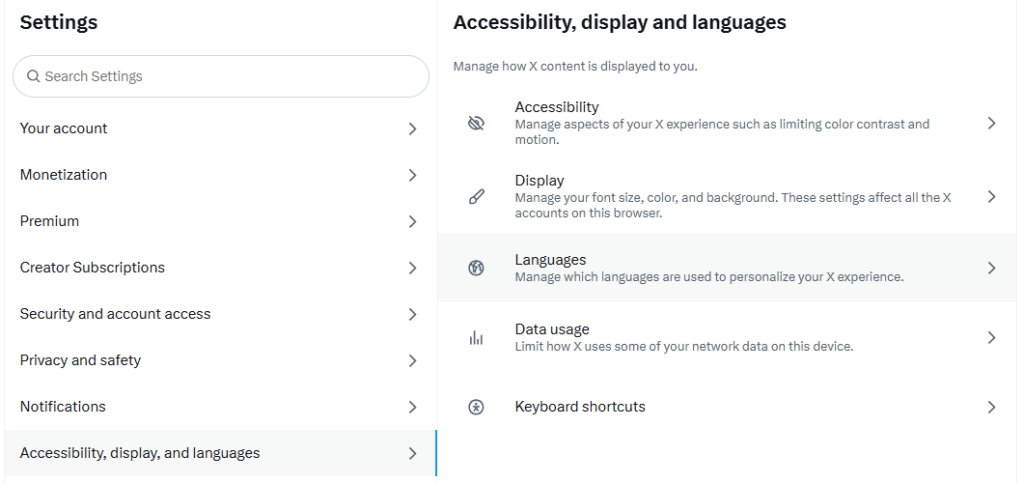Click the paintbrush icon beside Display
Image resolution: width=1024 pixels, height=484 pixels.
coord(476,197)
